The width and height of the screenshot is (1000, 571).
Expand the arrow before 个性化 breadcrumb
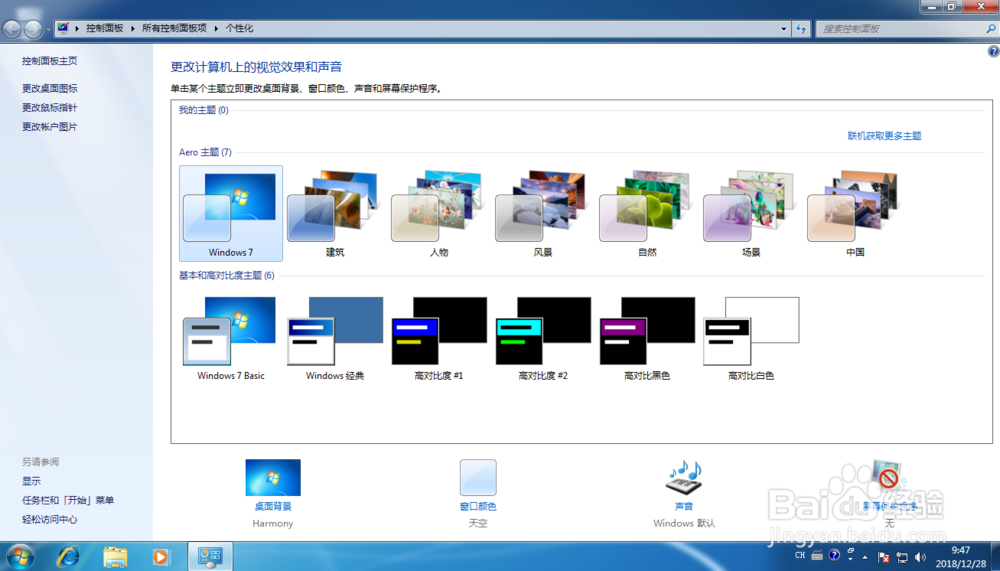tap(216, 29)
